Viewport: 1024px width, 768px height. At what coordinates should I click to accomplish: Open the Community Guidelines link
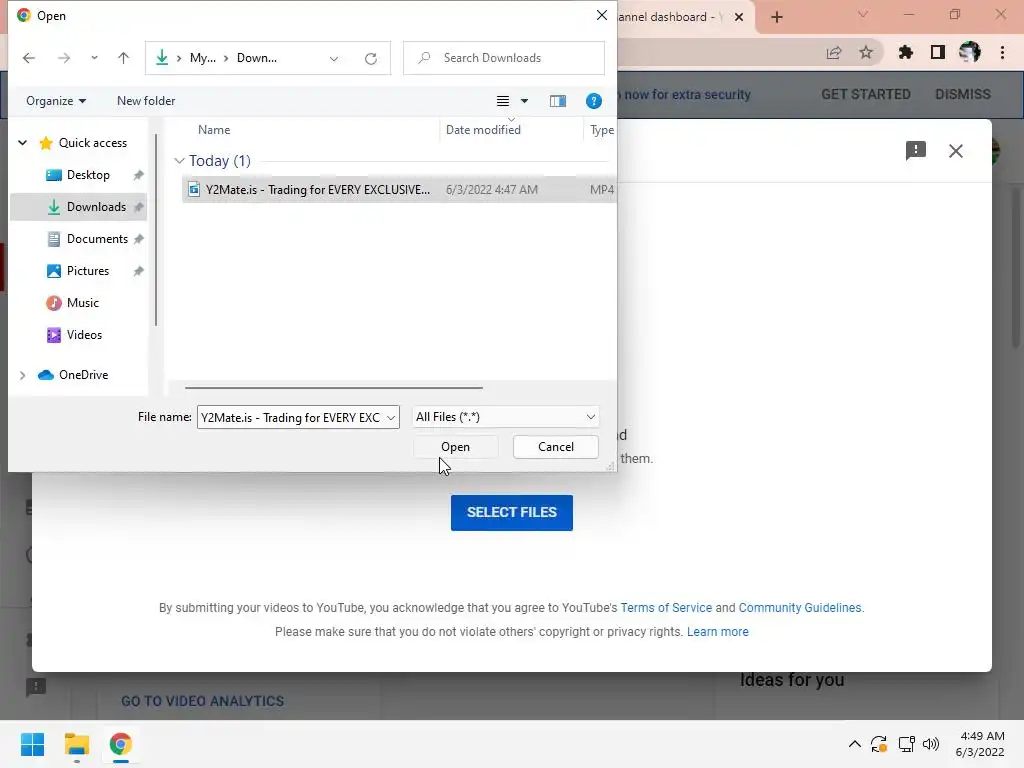click(x=800, y=607)
